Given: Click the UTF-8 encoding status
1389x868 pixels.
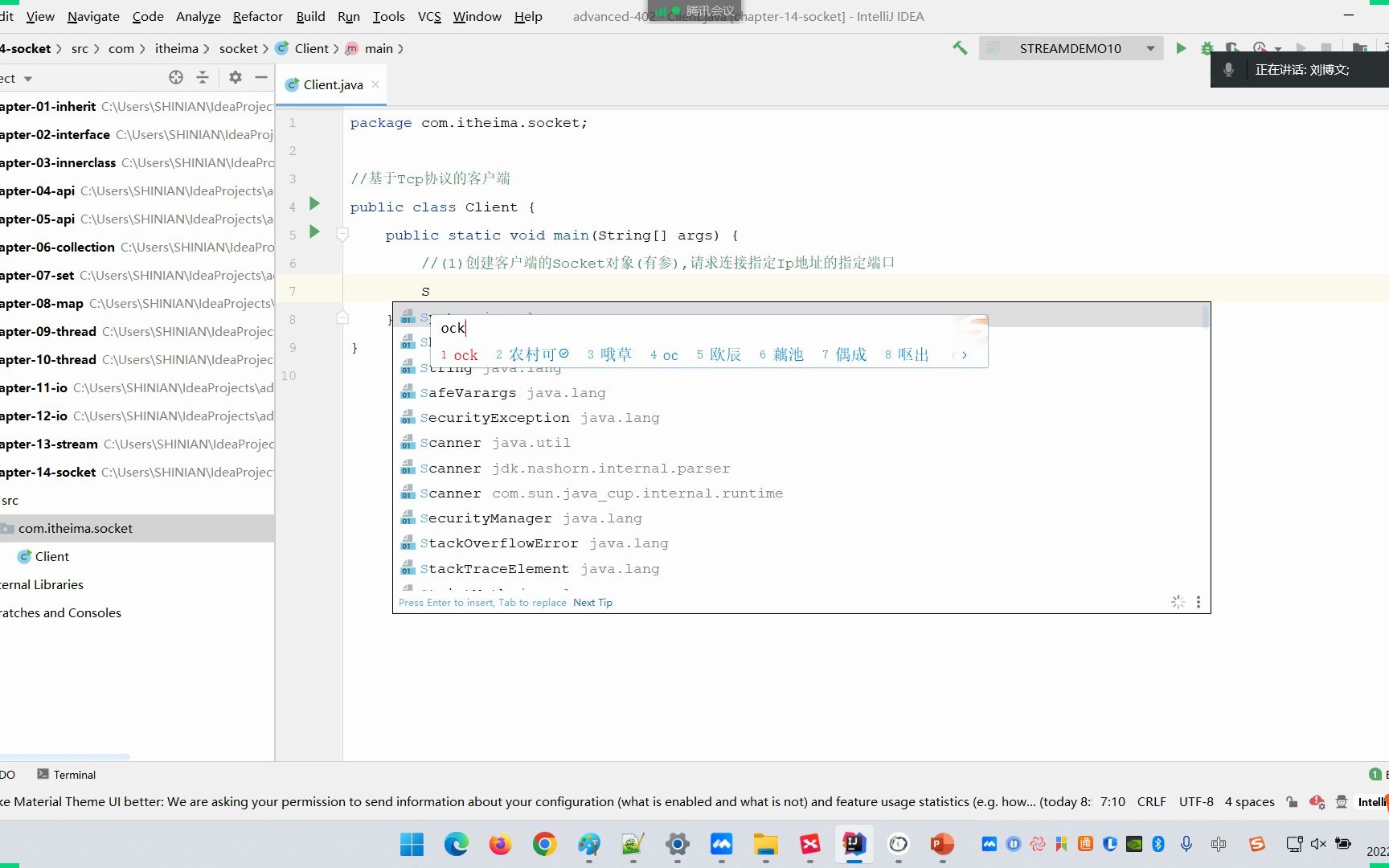Looking at the screenshot, I should pos(1196,801).
